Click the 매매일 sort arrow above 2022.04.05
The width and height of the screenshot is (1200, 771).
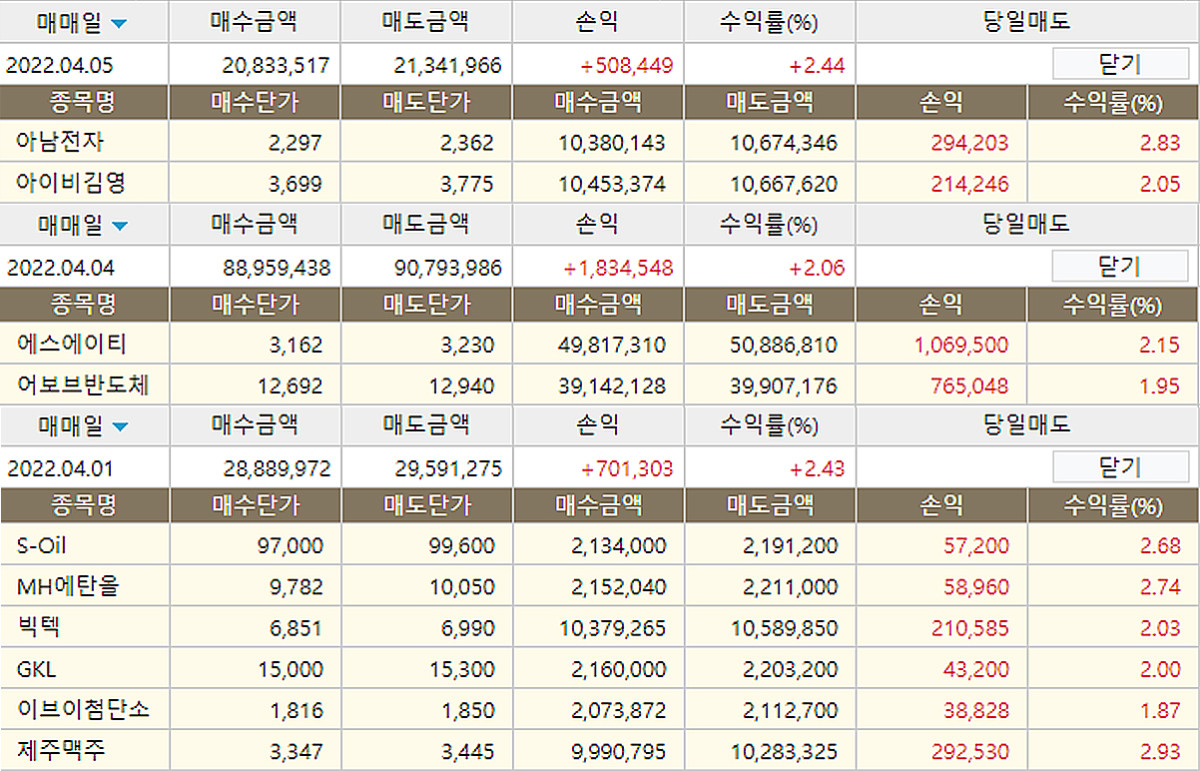coord(120,23)
